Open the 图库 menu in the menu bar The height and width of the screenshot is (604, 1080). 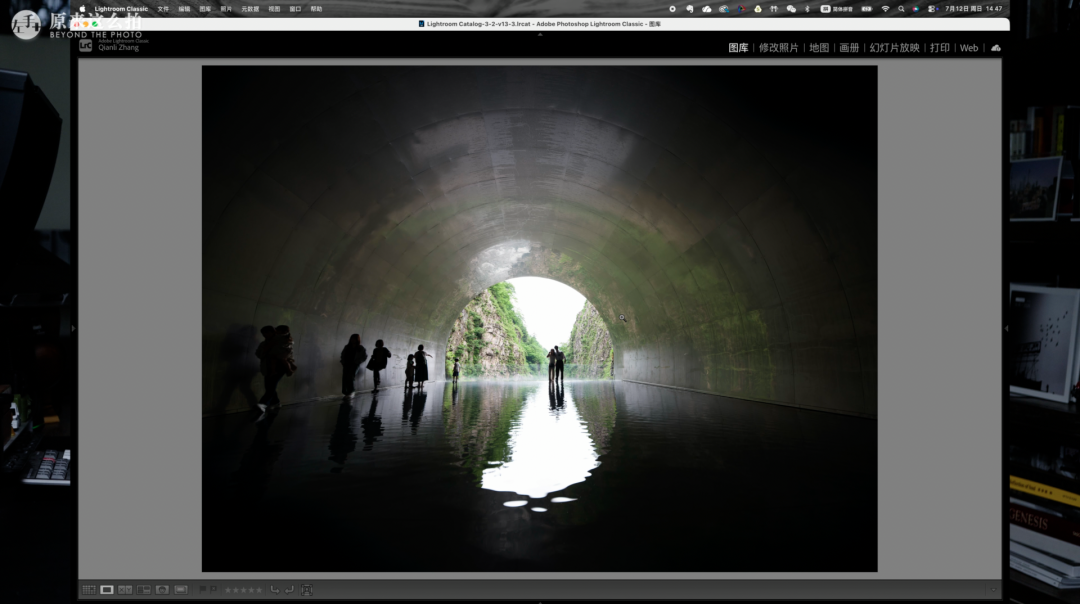(205, 9)
